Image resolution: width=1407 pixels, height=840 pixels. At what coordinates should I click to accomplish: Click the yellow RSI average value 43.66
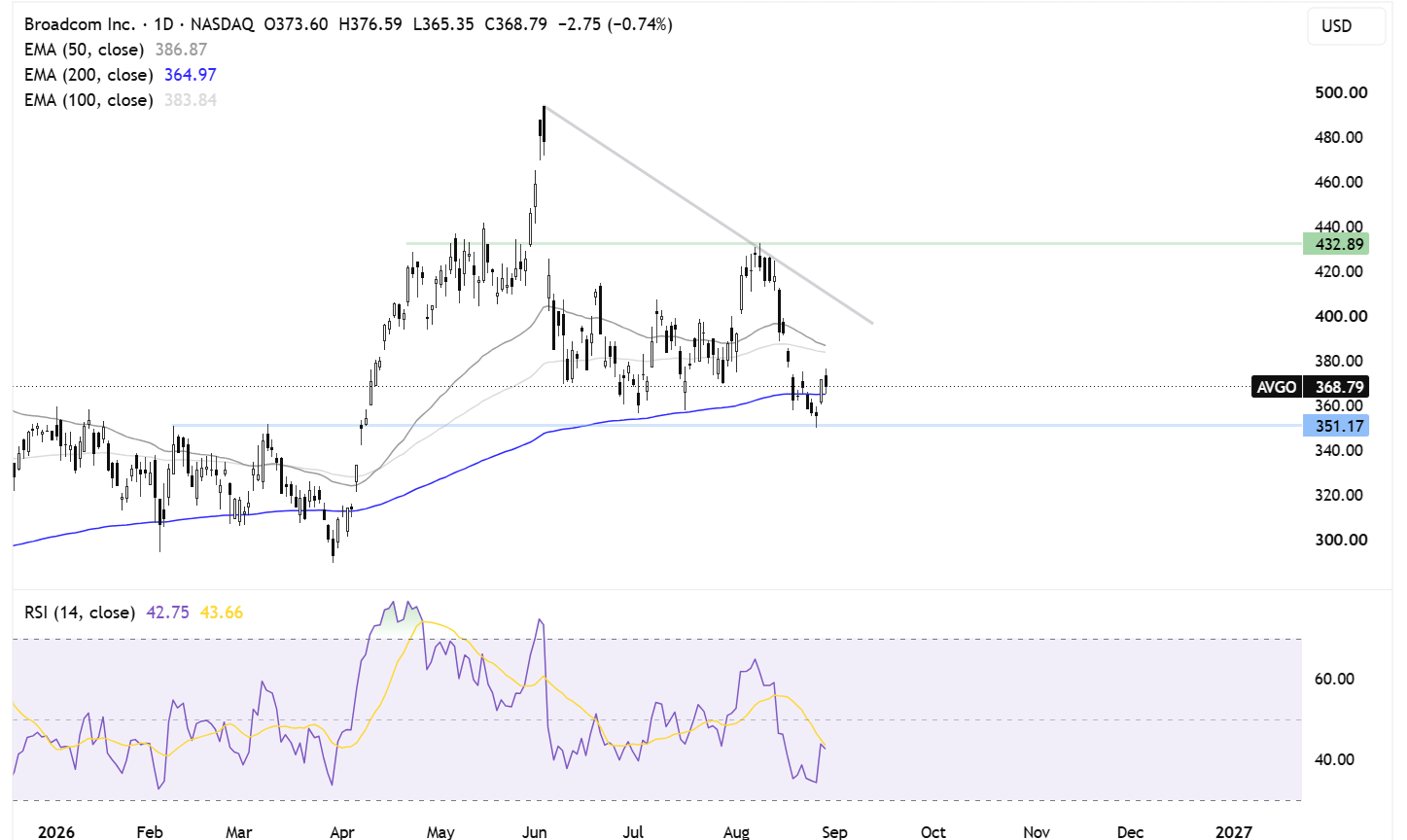coord(222,612)
